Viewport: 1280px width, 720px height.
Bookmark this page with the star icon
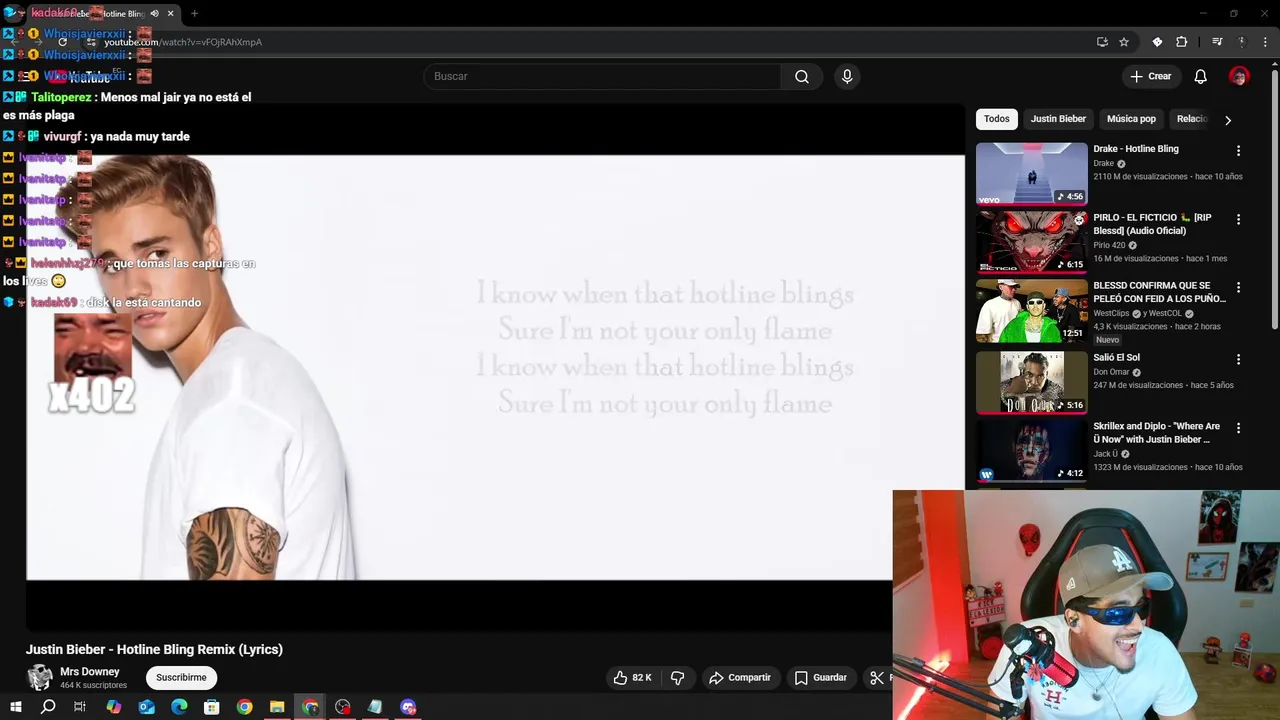tap(1124, 42)
